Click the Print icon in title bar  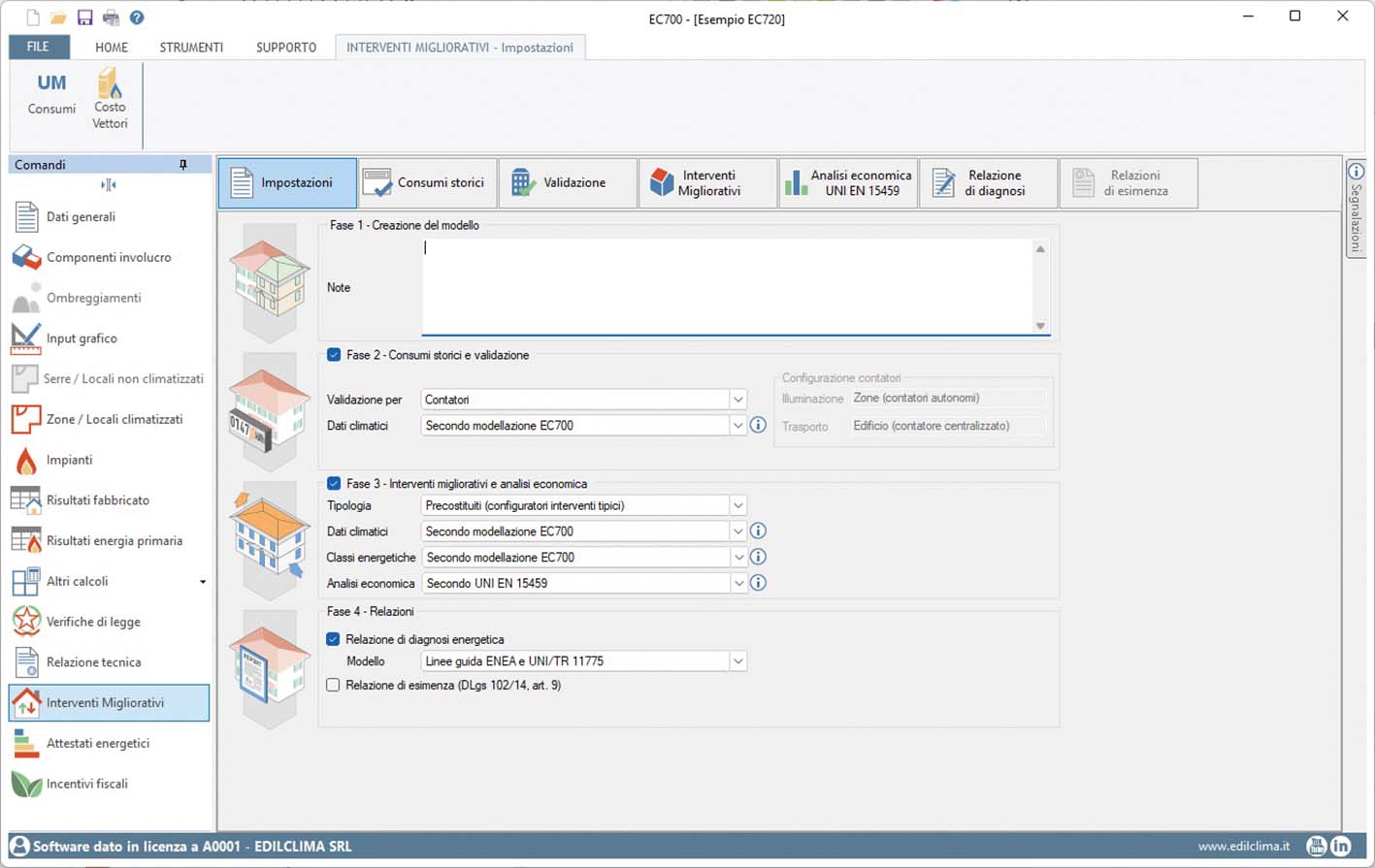click(111, 17)
